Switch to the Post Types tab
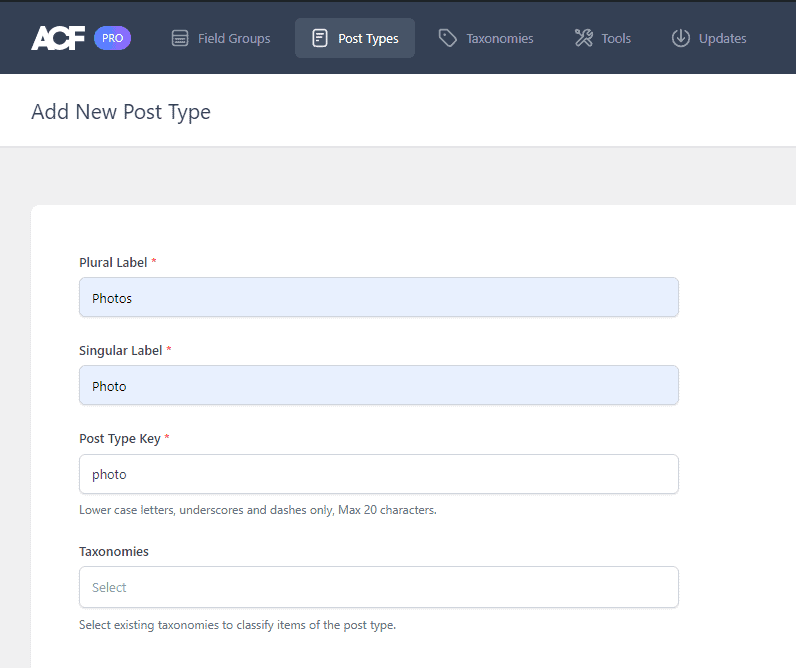796x668 pixels. 367,39
